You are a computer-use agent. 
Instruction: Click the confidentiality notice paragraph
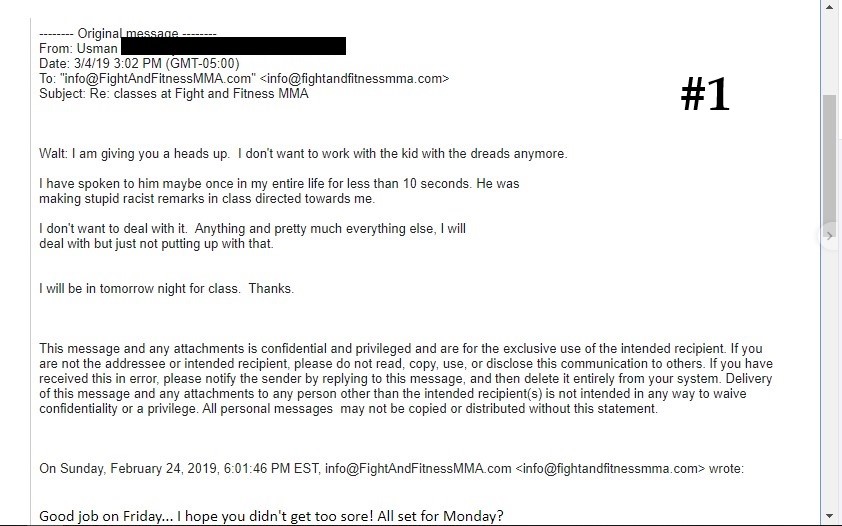tap(406, 379)
